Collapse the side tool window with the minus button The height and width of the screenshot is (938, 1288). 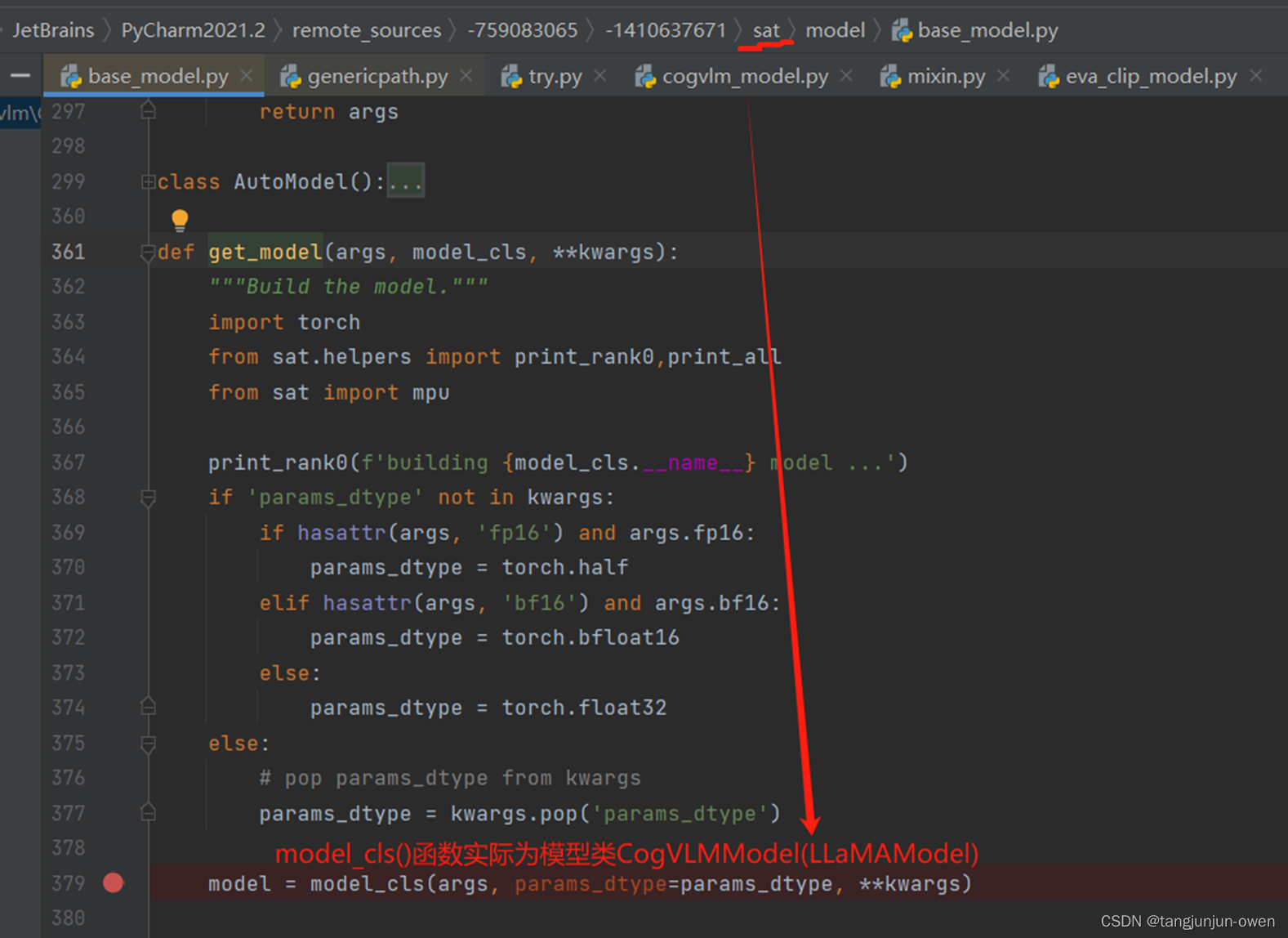tap(20, 75)
